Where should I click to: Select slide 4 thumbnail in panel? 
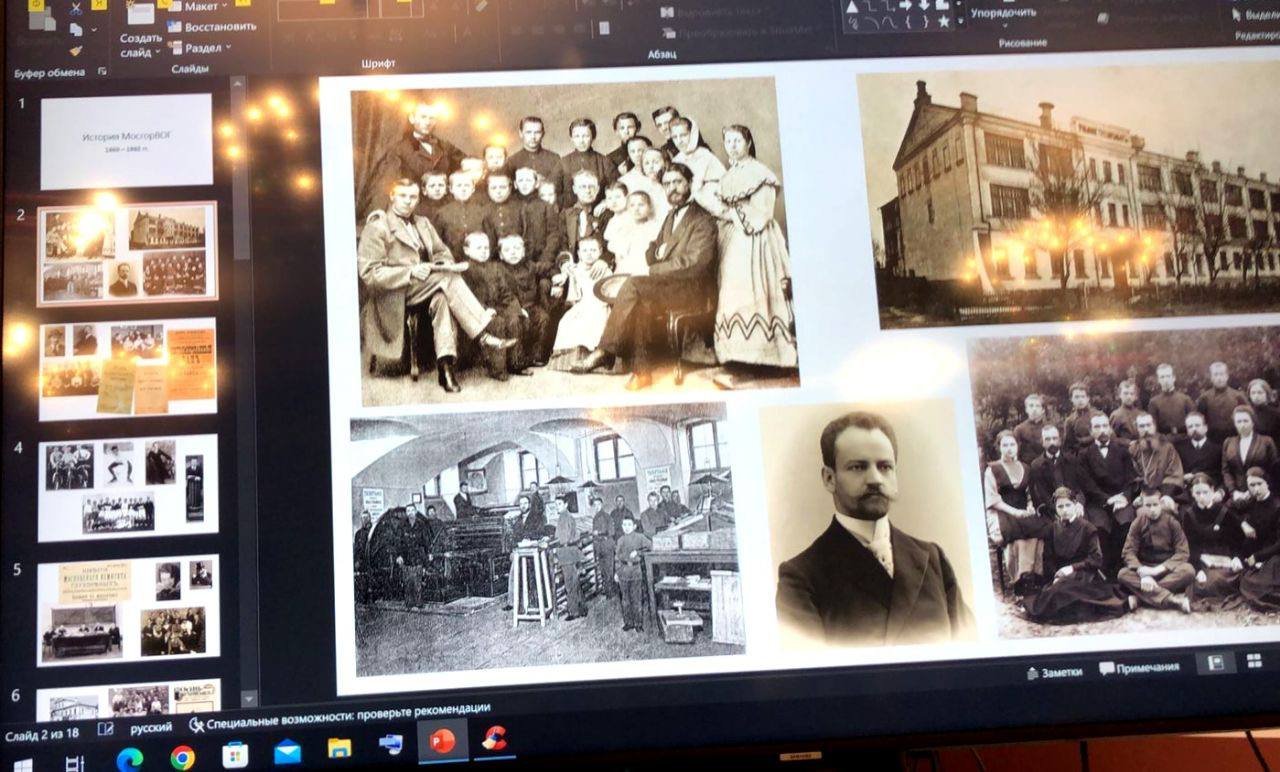[128, 488]
